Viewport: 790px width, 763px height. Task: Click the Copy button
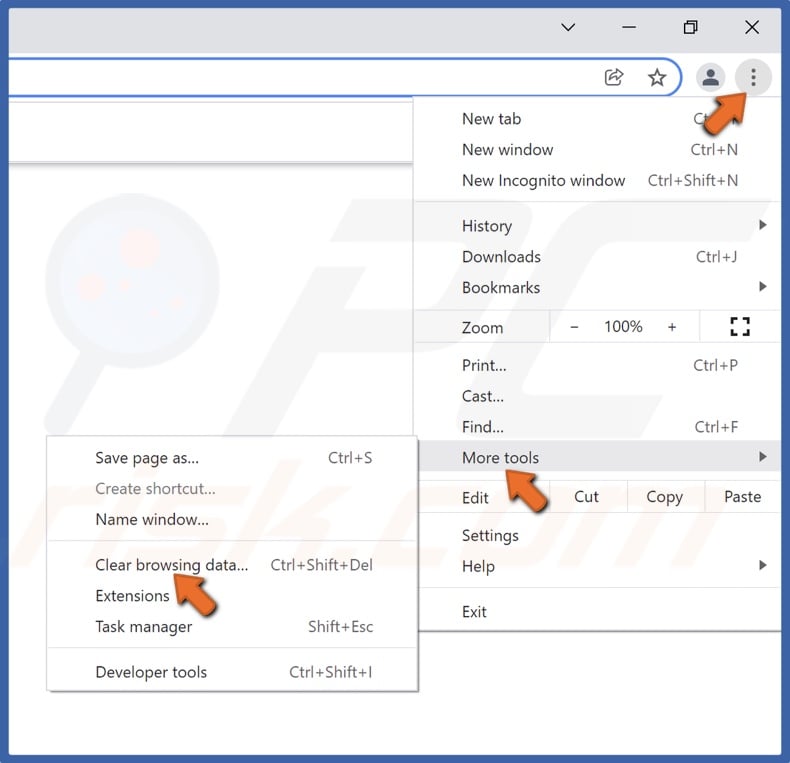pos(665,497)
